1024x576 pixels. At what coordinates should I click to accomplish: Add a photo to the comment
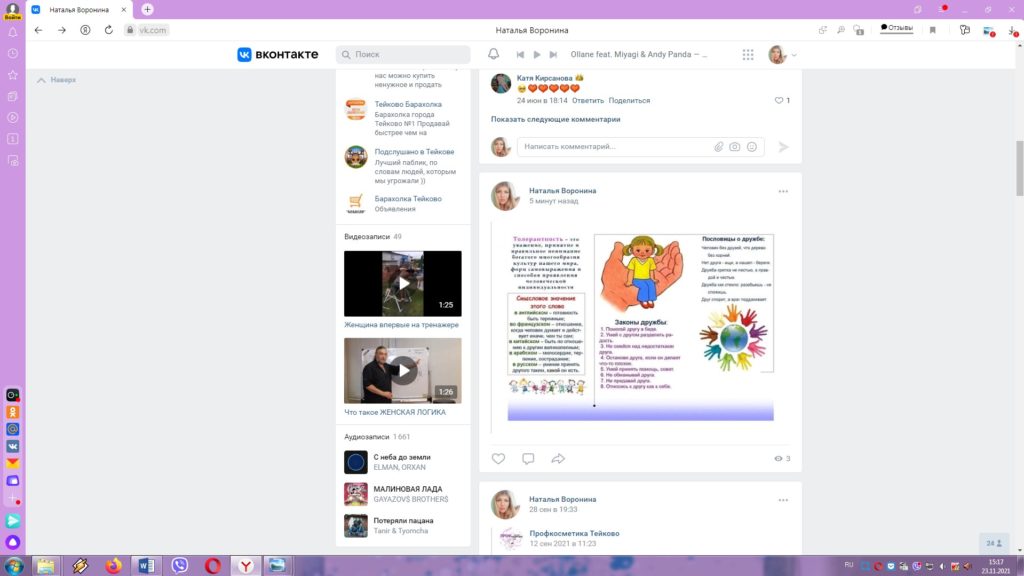pyautogui.click(x=735, y=147)
